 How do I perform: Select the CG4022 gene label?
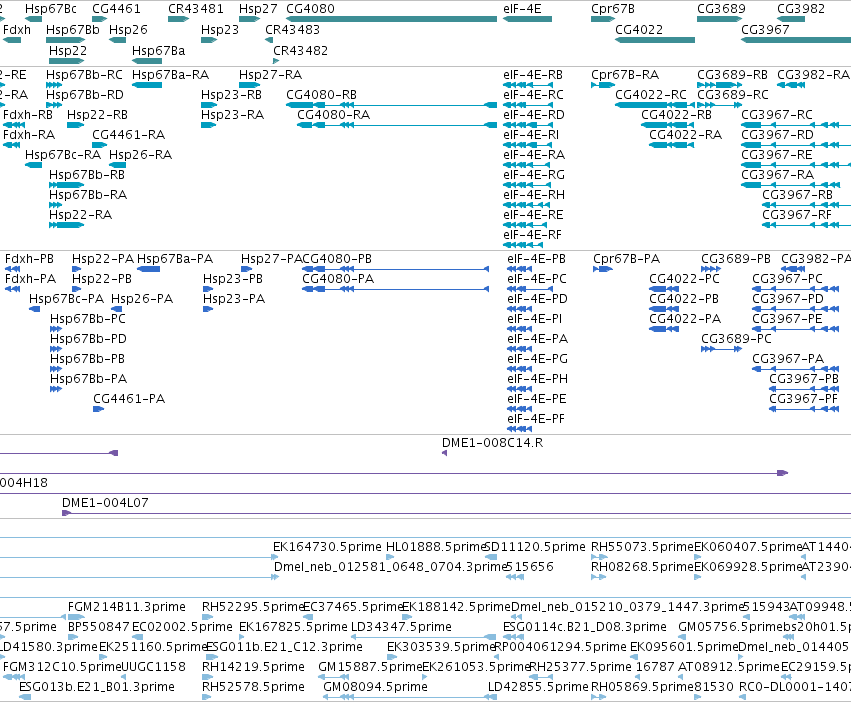point(639,29)
